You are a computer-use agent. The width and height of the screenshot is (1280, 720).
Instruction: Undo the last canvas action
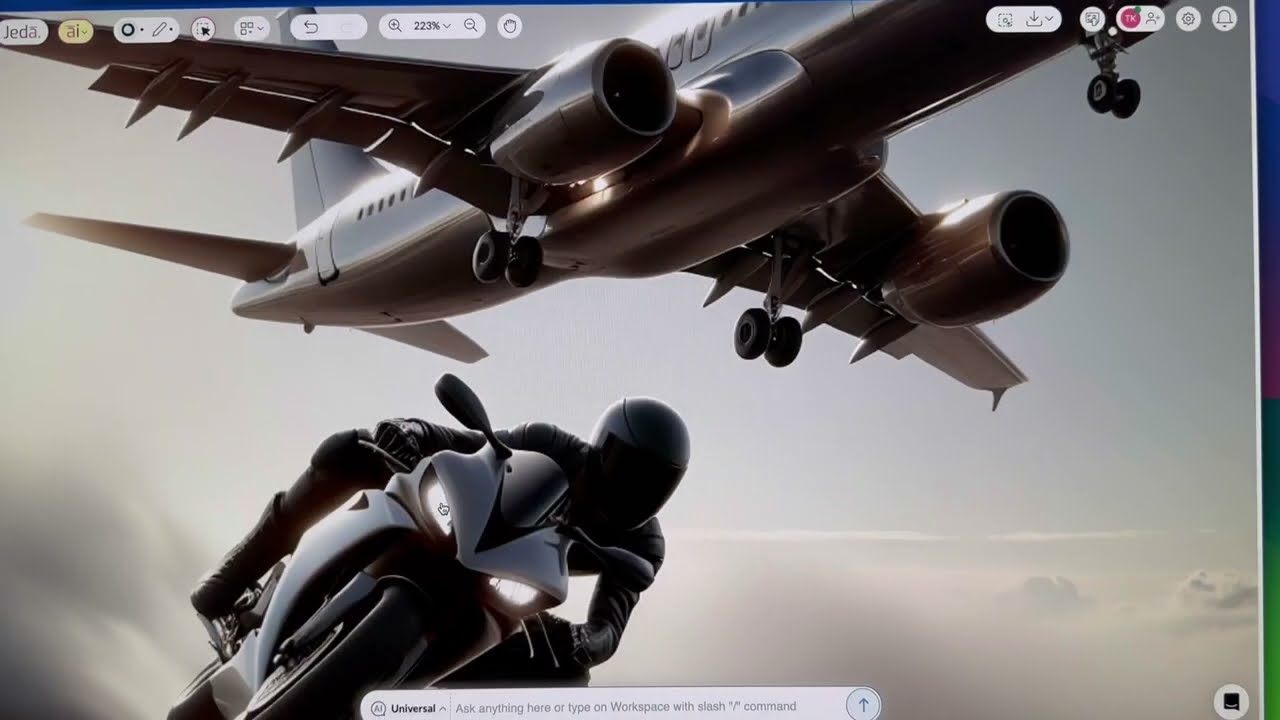click(x=310, y=28)
